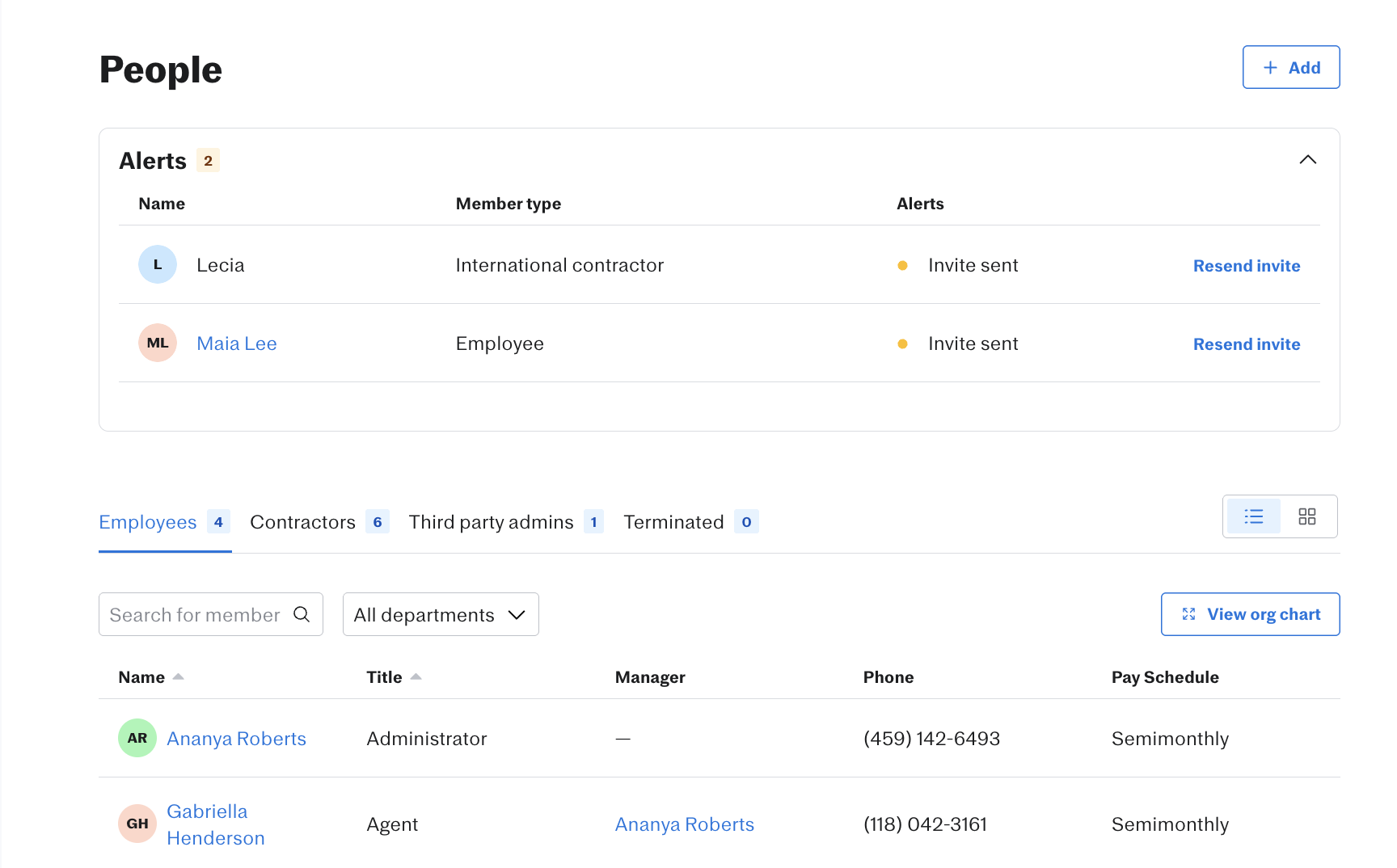Select the list view icon
Screen dimensions: 1397x868
click(x=1252, y=516)
